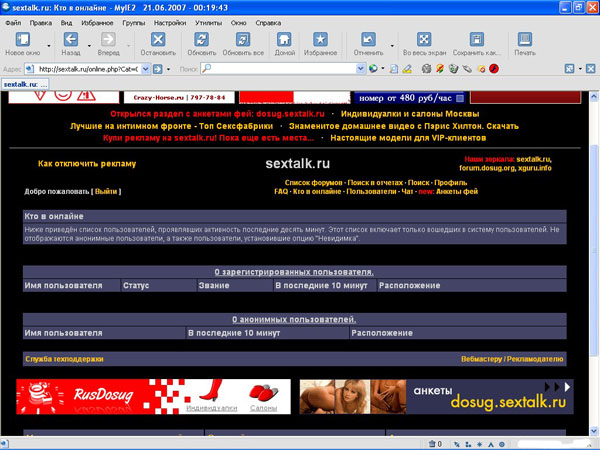Click the Выйти logout link

click(x=107, y=191)
